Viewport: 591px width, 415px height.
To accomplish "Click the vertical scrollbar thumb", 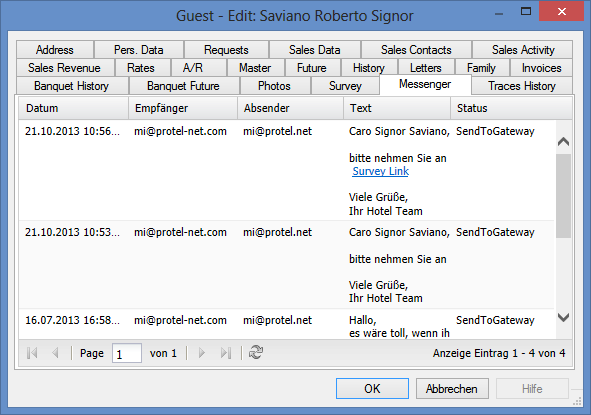I will [563, 195].
